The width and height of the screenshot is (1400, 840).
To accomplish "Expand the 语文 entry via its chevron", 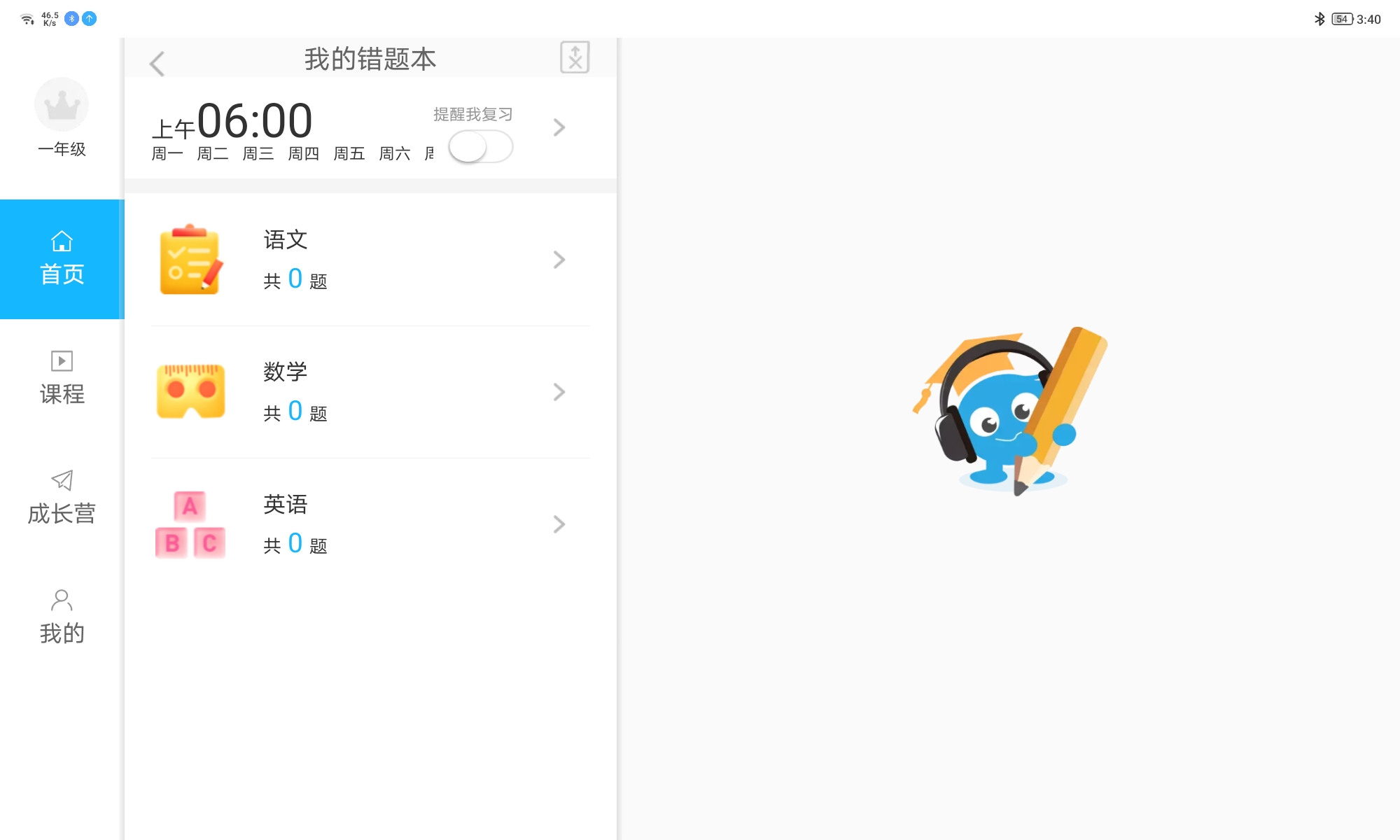I will click(x=559, y=260).
